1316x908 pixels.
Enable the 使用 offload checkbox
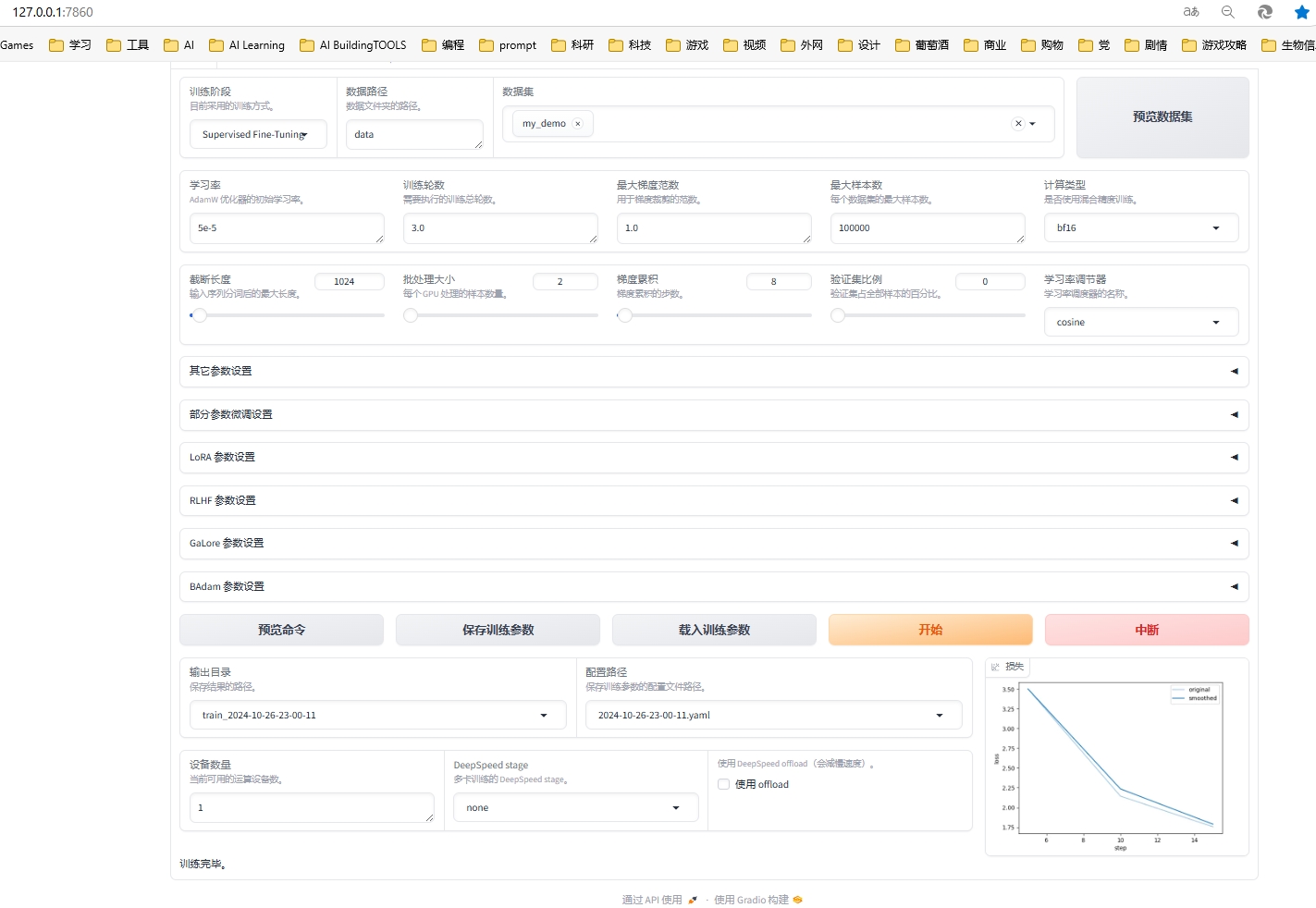(x=724, y=784)
